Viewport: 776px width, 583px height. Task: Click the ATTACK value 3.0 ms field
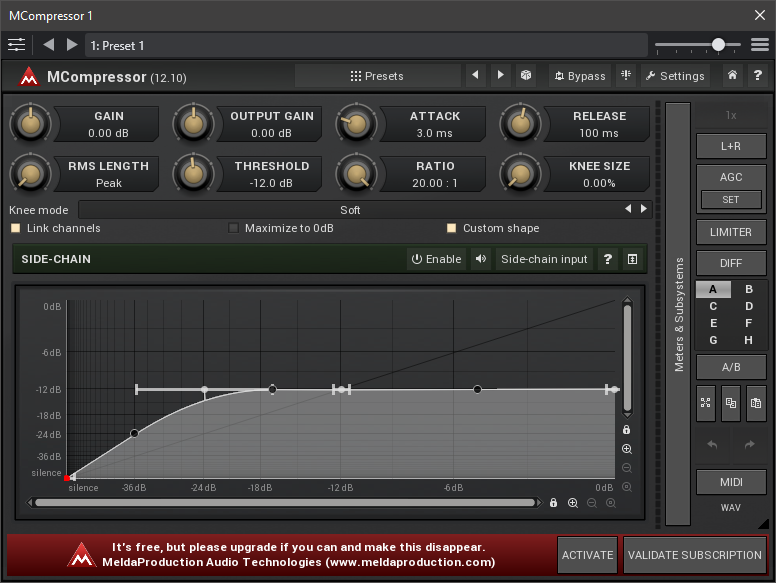[x=435, y=133]
